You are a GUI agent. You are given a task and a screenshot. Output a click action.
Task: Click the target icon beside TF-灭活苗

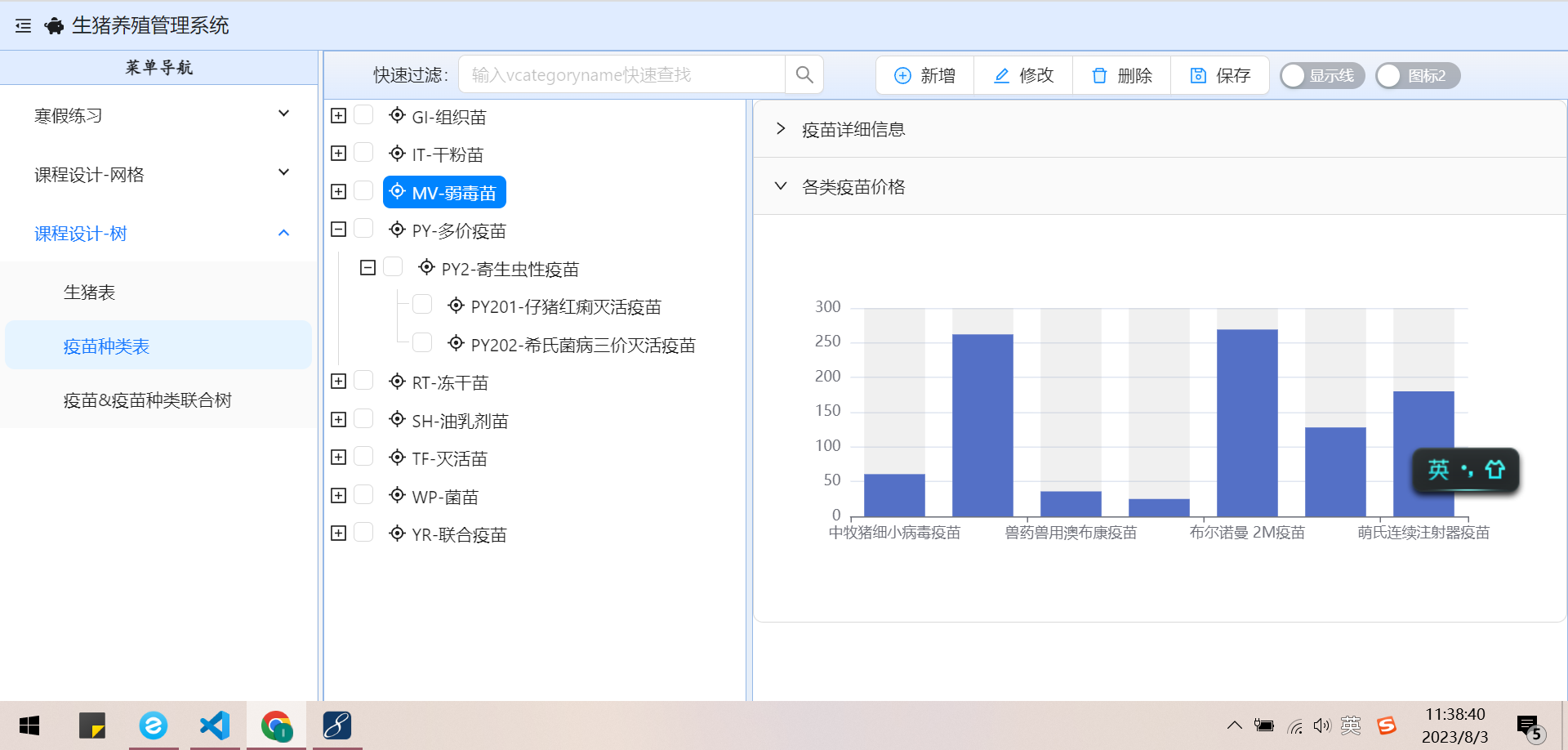pos(397,458)
